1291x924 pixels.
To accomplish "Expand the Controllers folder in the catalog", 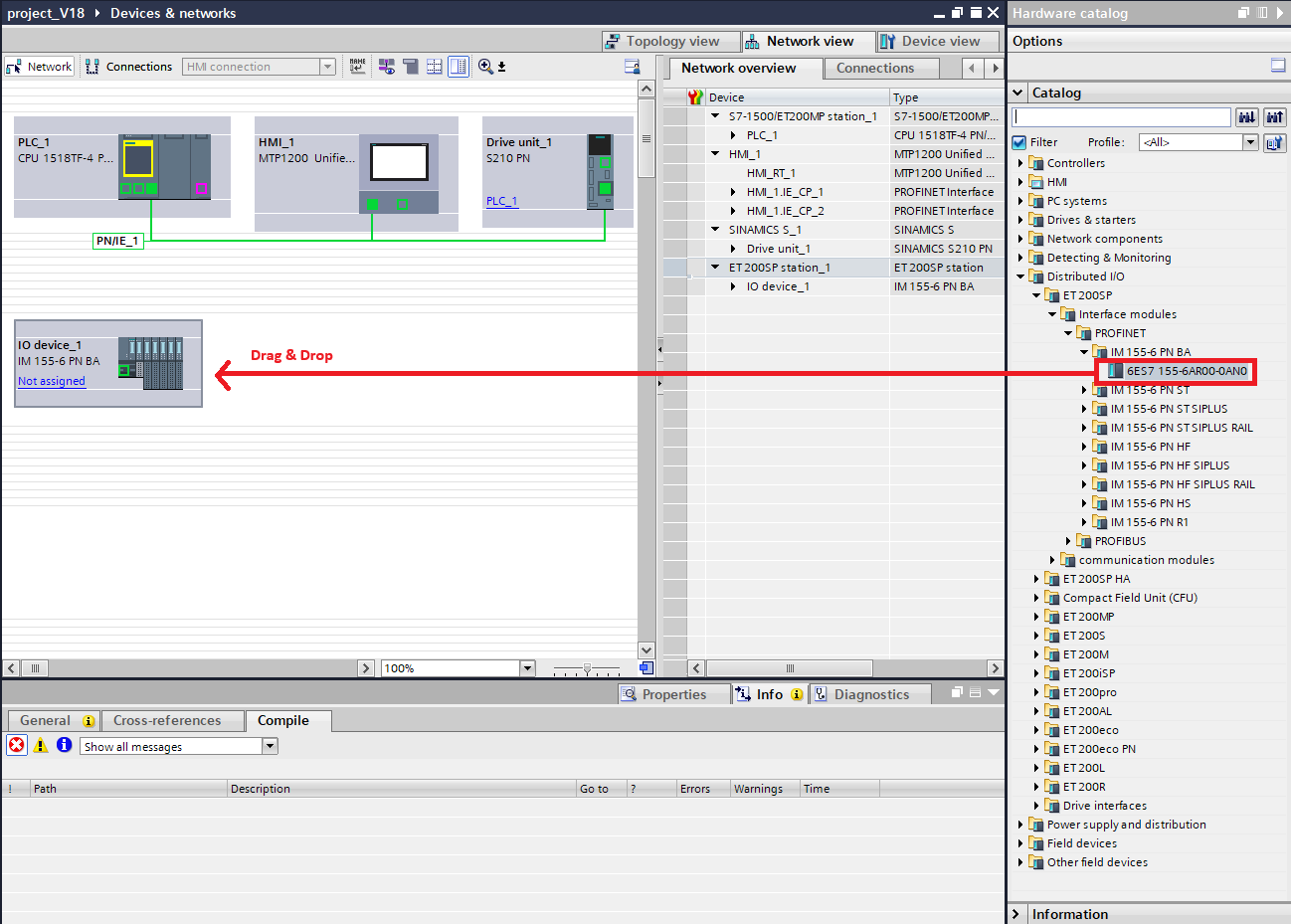I will pyautogui.click(x=1020, y=163).
